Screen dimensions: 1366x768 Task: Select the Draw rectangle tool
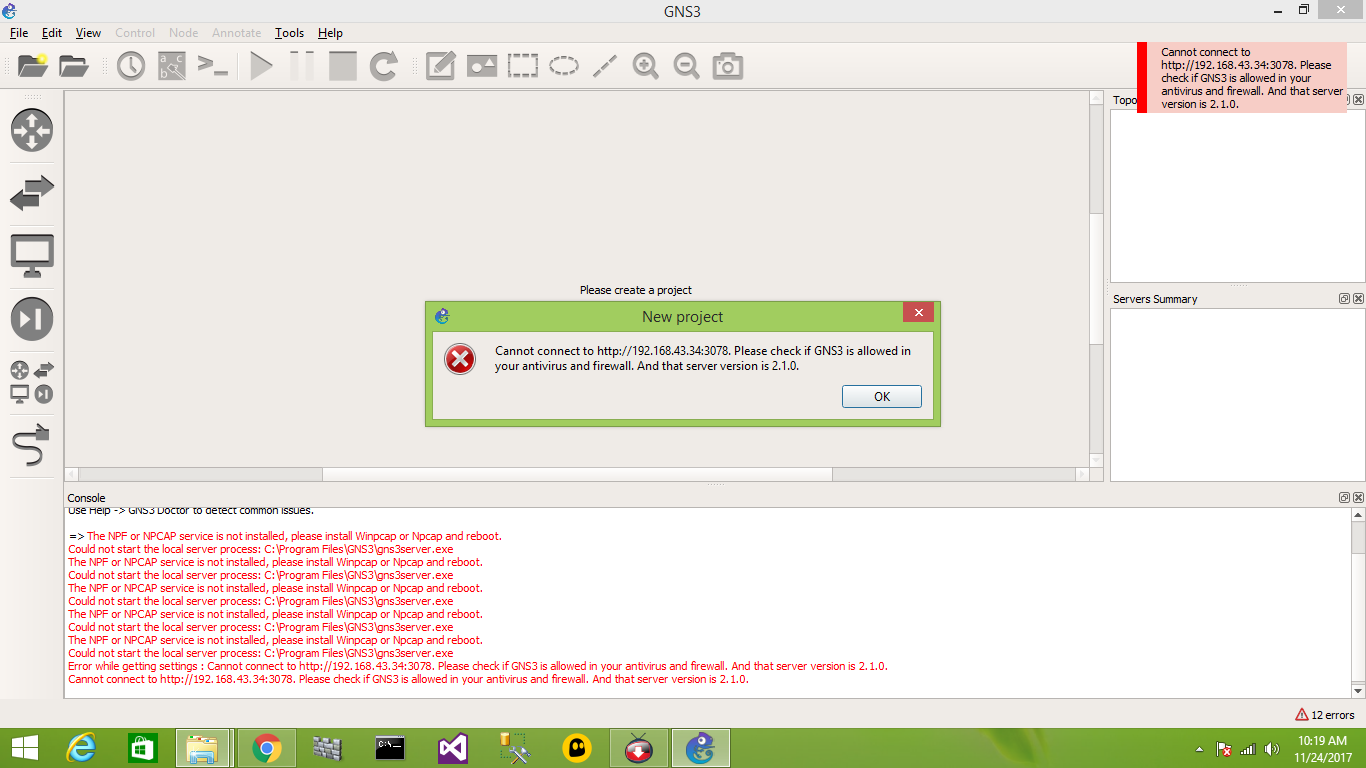tap(522, 66)
